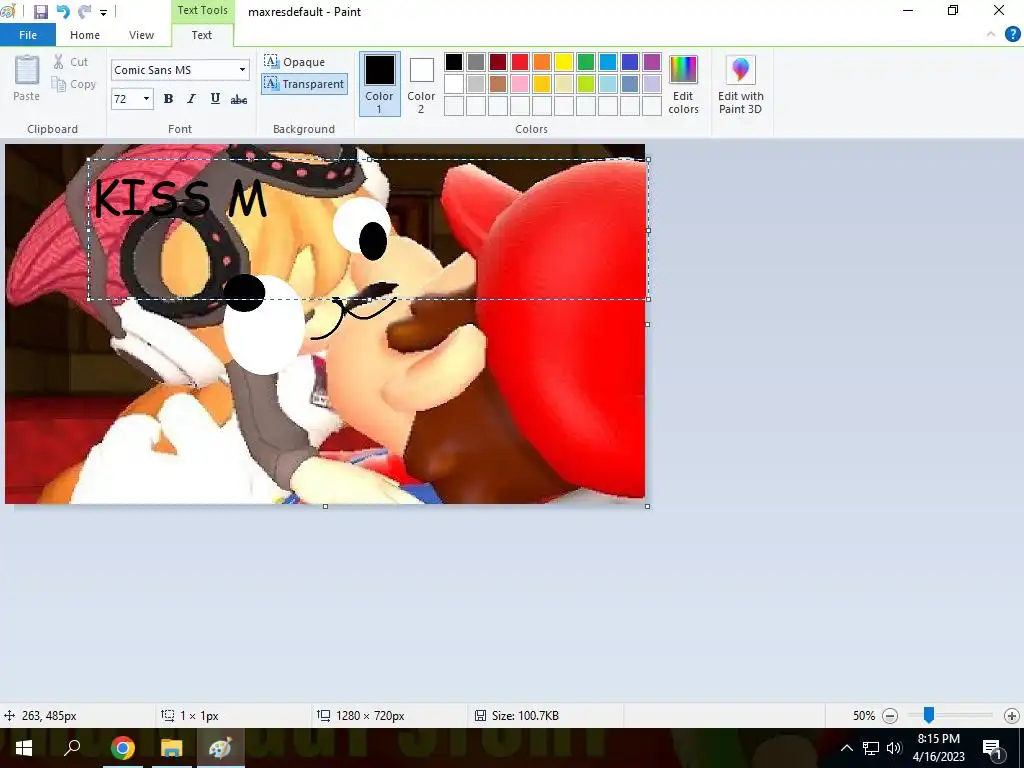Open Paint Help question mark icon
The image size is (1024, 768).
pyautogui.click(x=1012, y=35)
